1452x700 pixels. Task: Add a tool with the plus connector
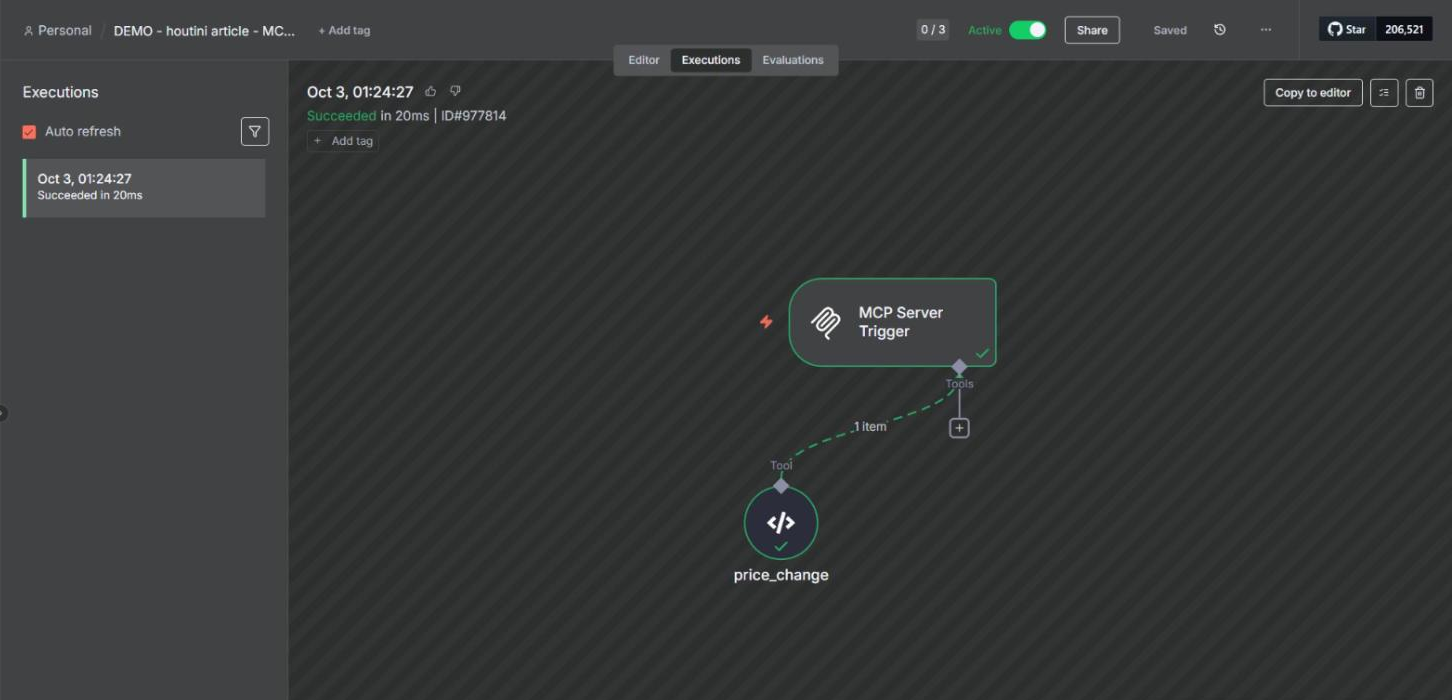point(959,428)
